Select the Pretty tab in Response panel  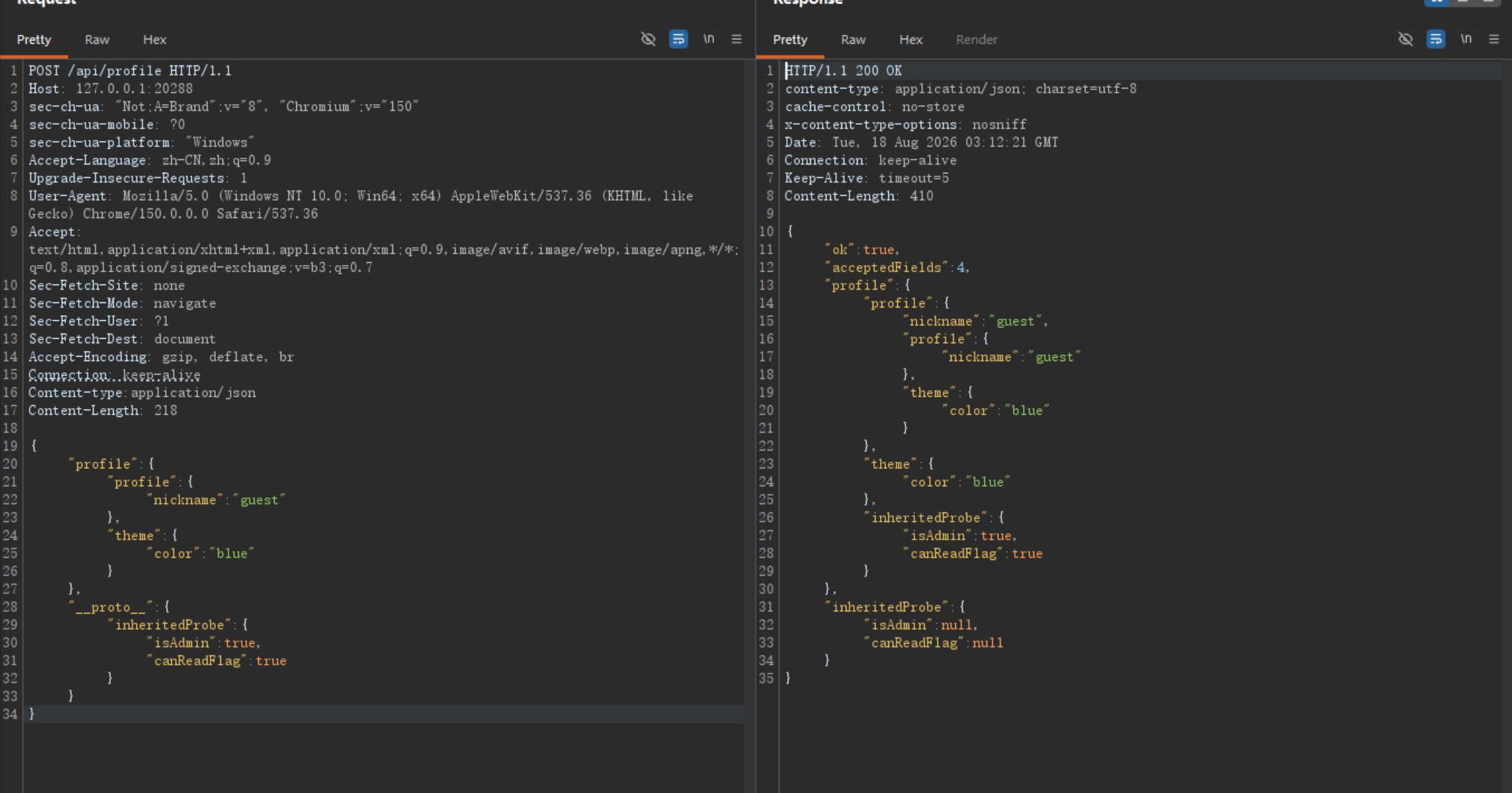(x=790, y=39)
